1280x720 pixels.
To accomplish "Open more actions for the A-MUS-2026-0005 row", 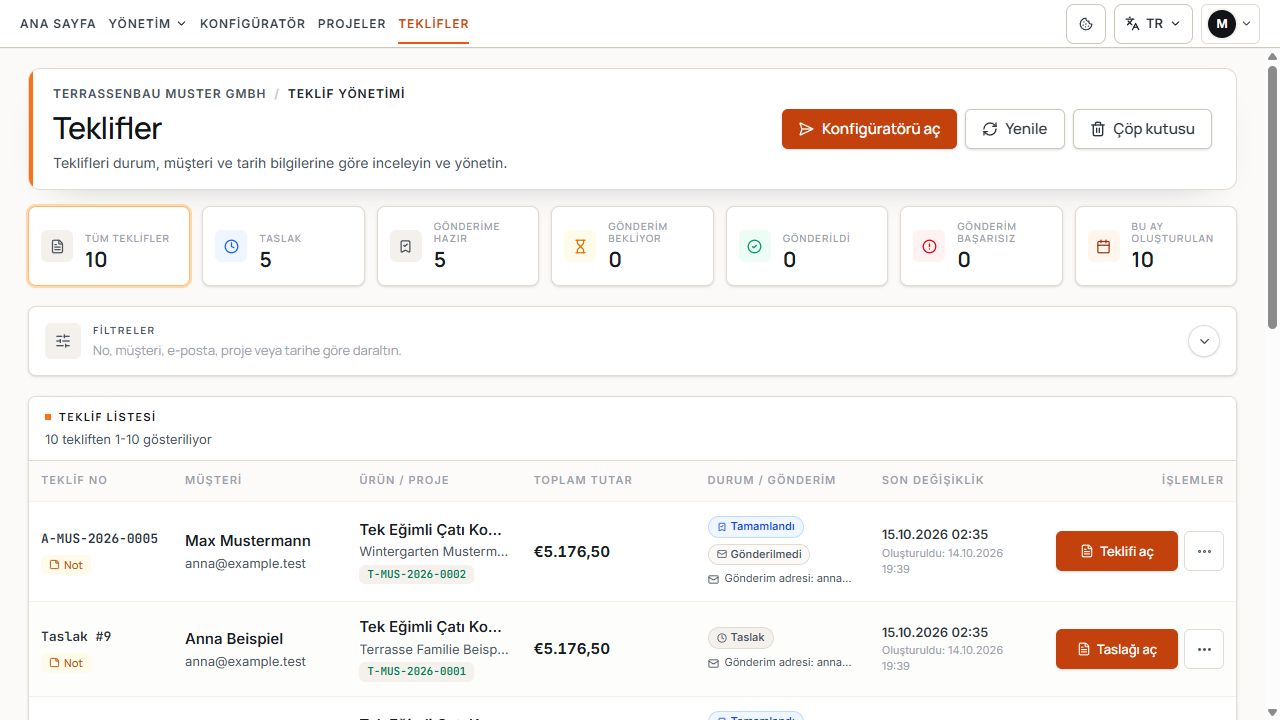I will (1204, 551).
